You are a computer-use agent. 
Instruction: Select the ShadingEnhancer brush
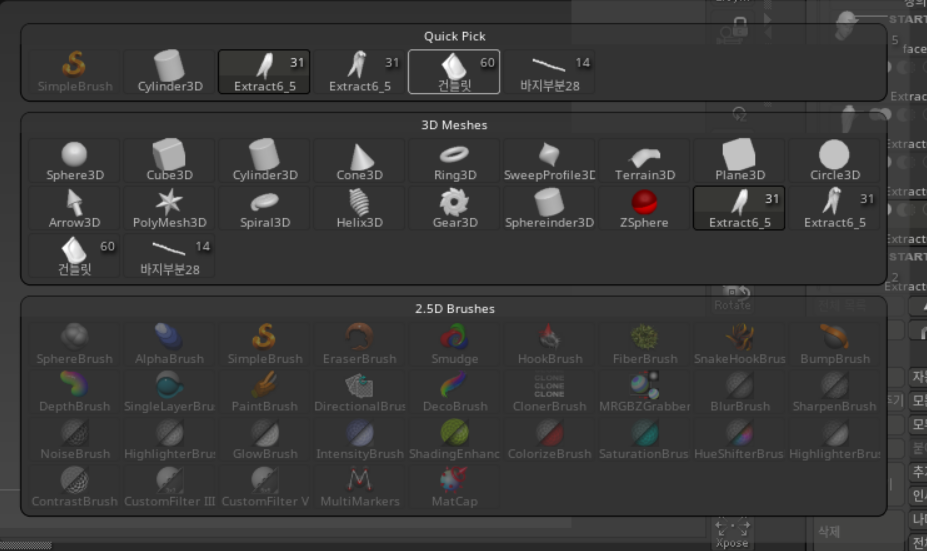[454, 439]
